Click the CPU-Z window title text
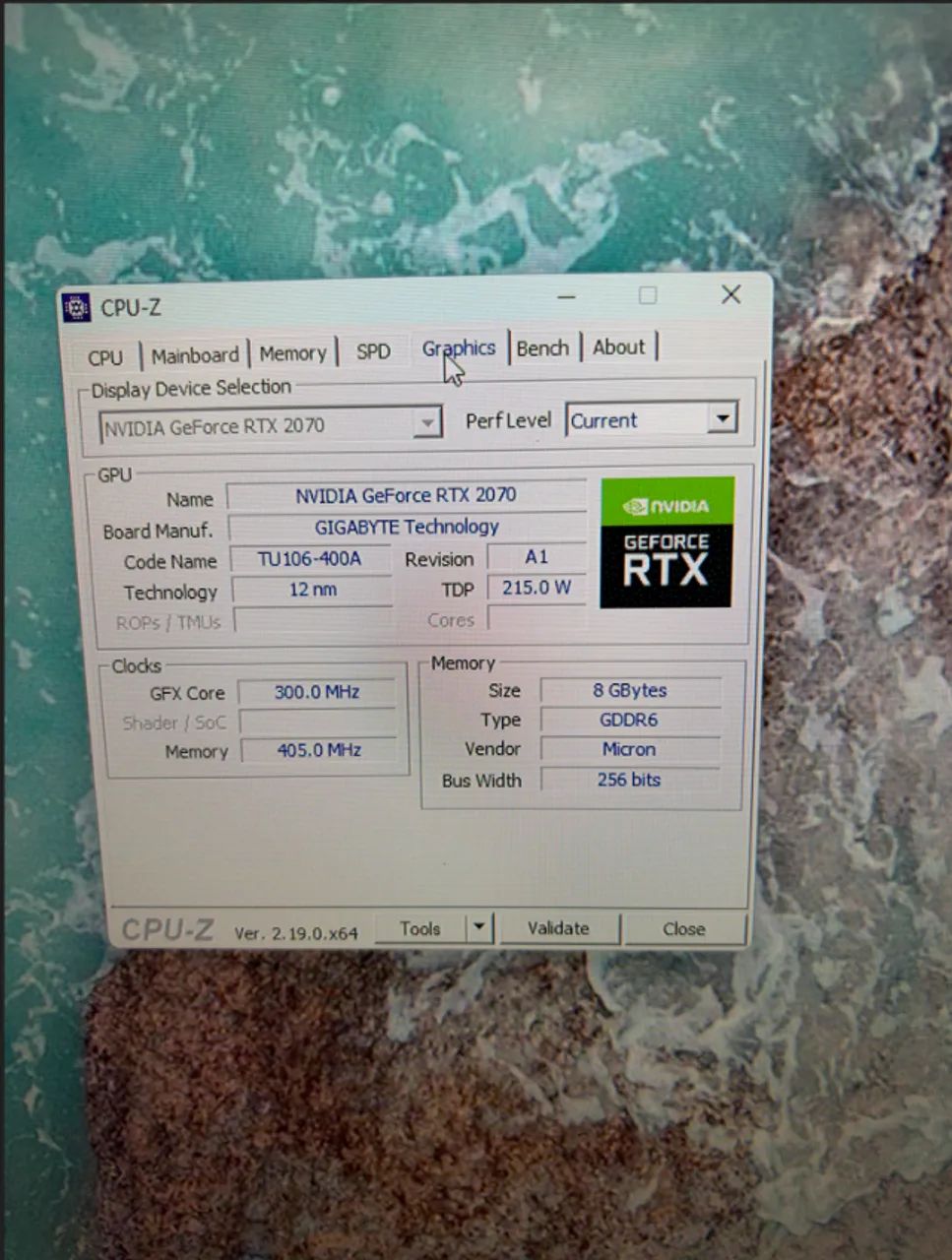Screen dimensions: 952x1260 pos(131,308)
